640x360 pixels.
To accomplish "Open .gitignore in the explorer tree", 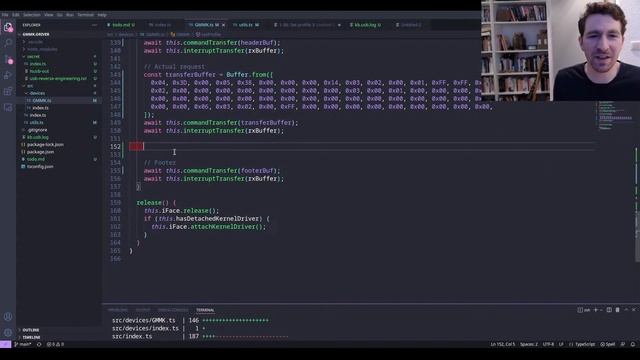I will (37, 130).
